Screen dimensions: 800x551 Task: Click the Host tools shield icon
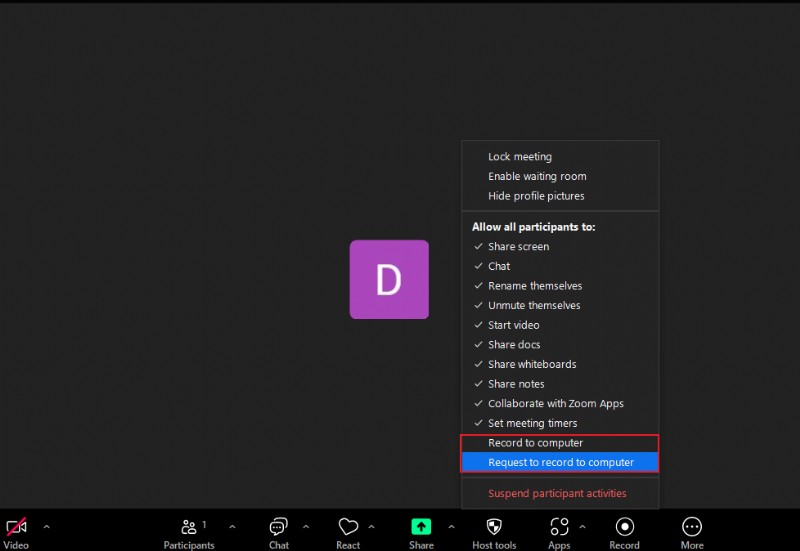point(494,527)
